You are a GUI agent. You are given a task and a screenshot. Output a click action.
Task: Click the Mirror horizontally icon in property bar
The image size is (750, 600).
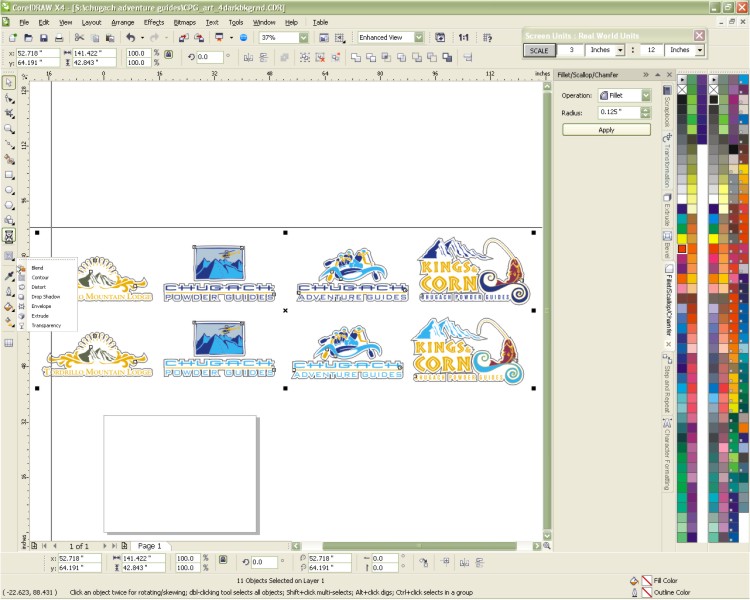248,58
